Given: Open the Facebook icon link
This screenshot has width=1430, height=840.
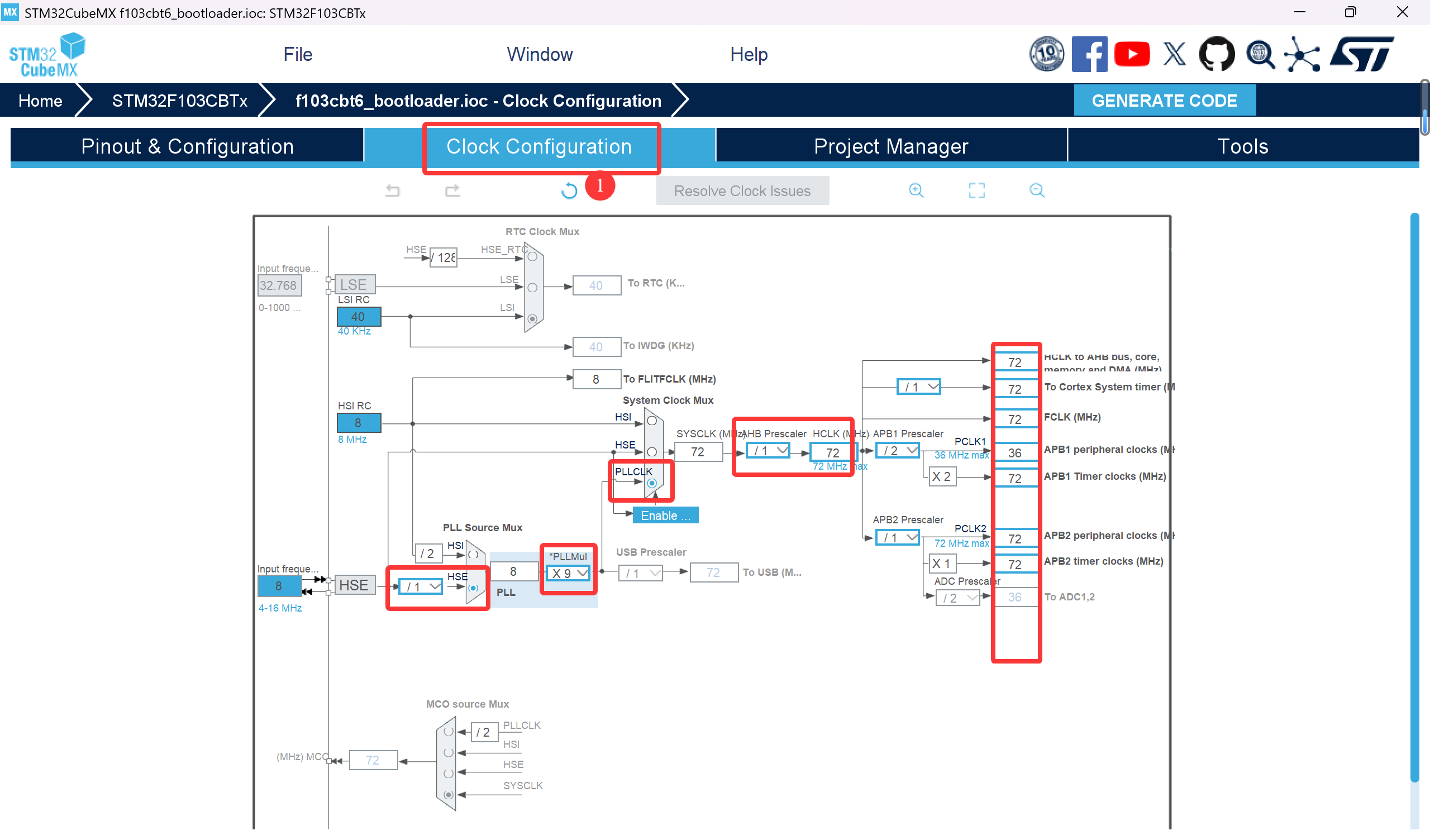Looking at the screenshot, I should tap(1089, 55).
